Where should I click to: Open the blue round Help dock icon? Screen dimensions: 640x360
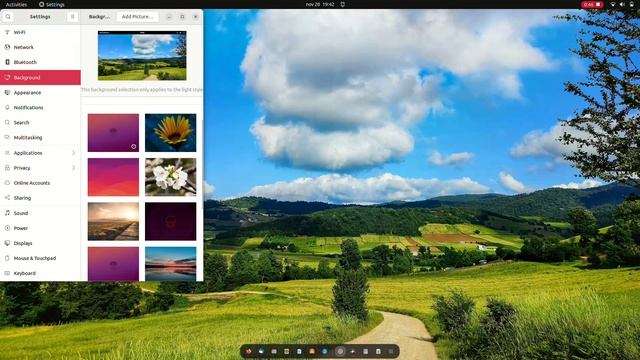pyautogui.click(x=324, y=351)
